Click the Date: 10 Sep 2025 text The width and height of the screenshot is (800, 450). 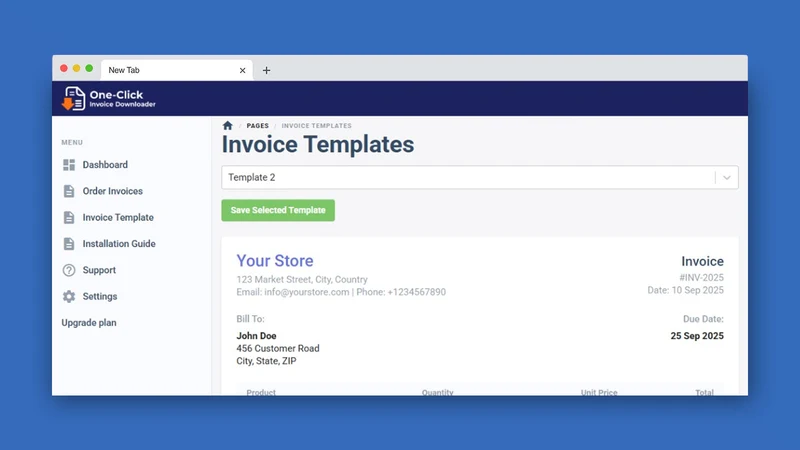click(685, 290)
